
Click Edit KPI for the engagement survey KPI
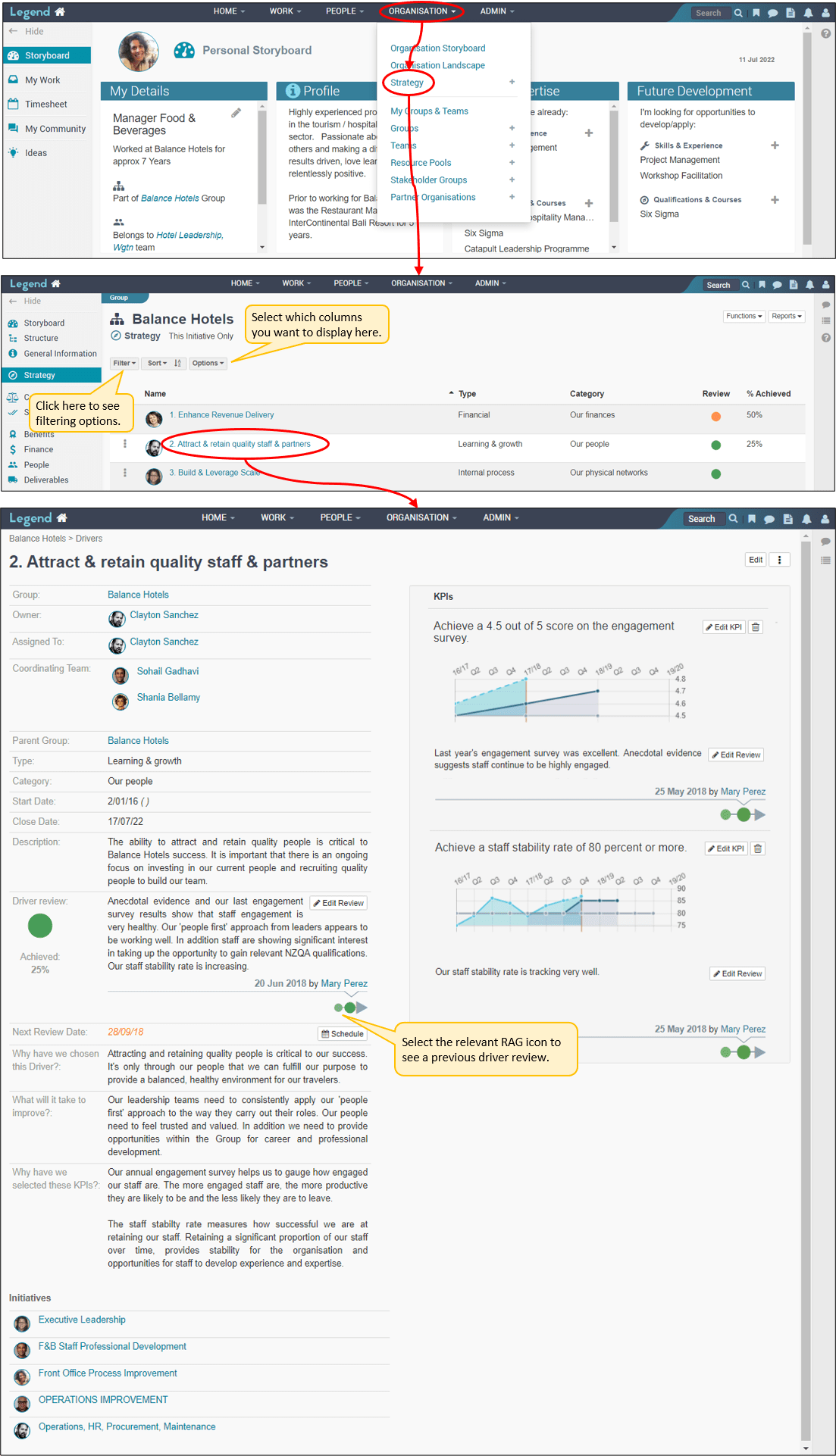point(724,627)
